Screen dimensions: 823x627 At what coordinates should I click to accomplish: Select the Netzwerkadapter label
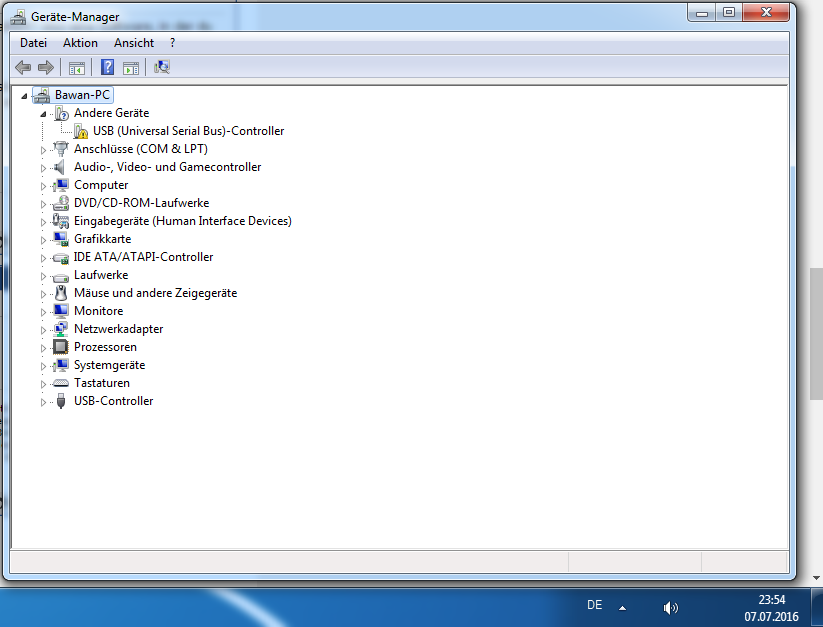pyautogui.click(x=118, y=329)
